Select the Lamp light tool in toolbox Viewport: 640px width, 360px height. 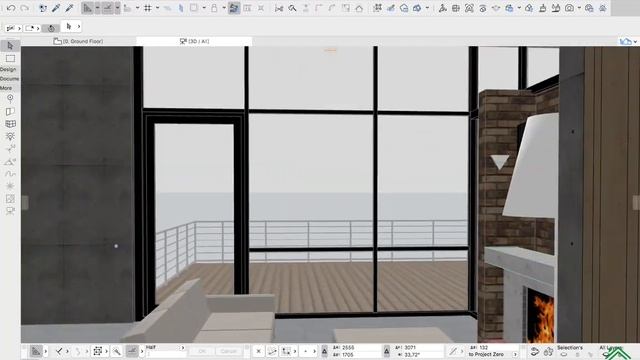[x=10, y=136]
